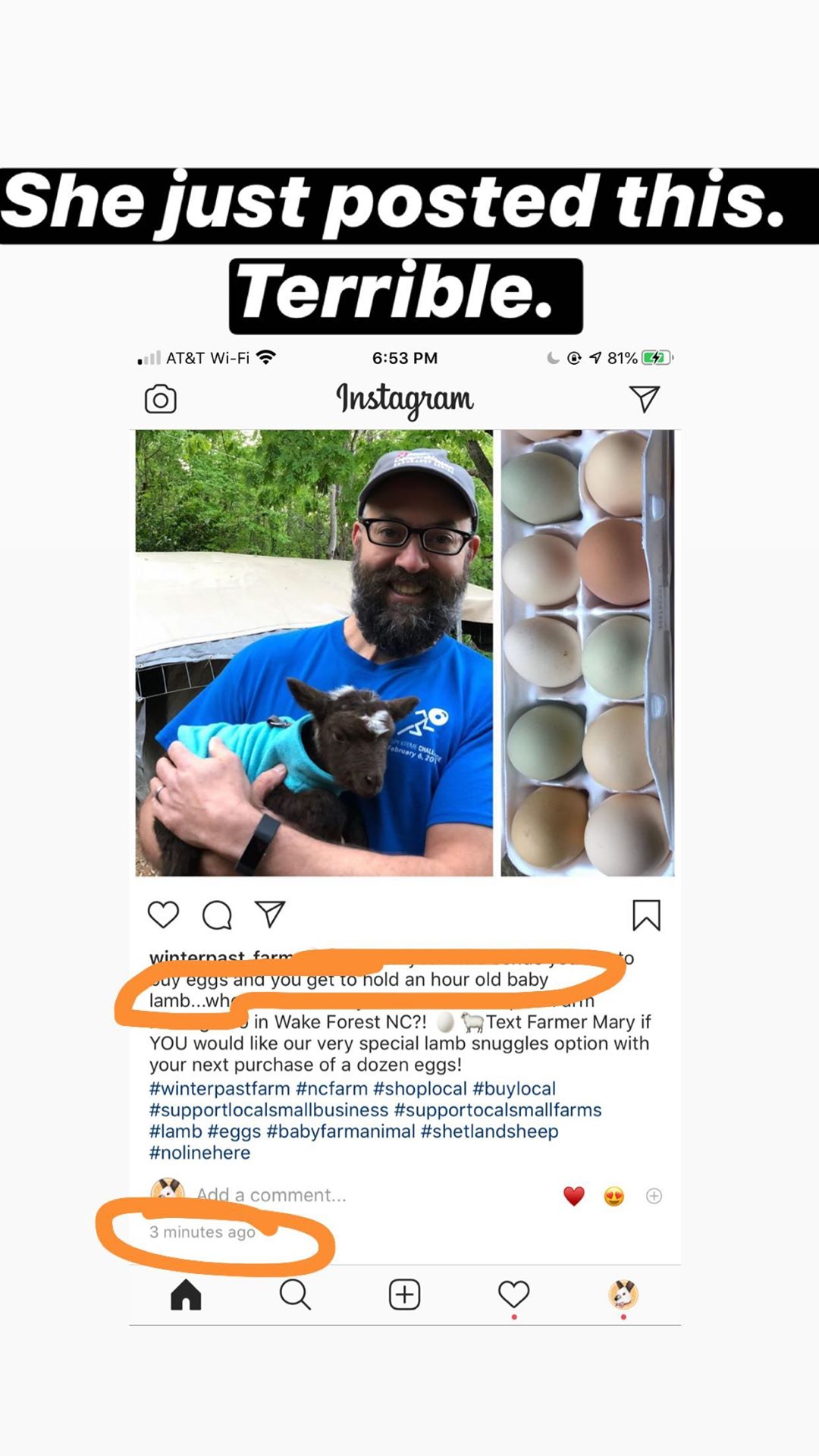
Task: Tap the egg carton photo
Action: click(x=588, y=653)
